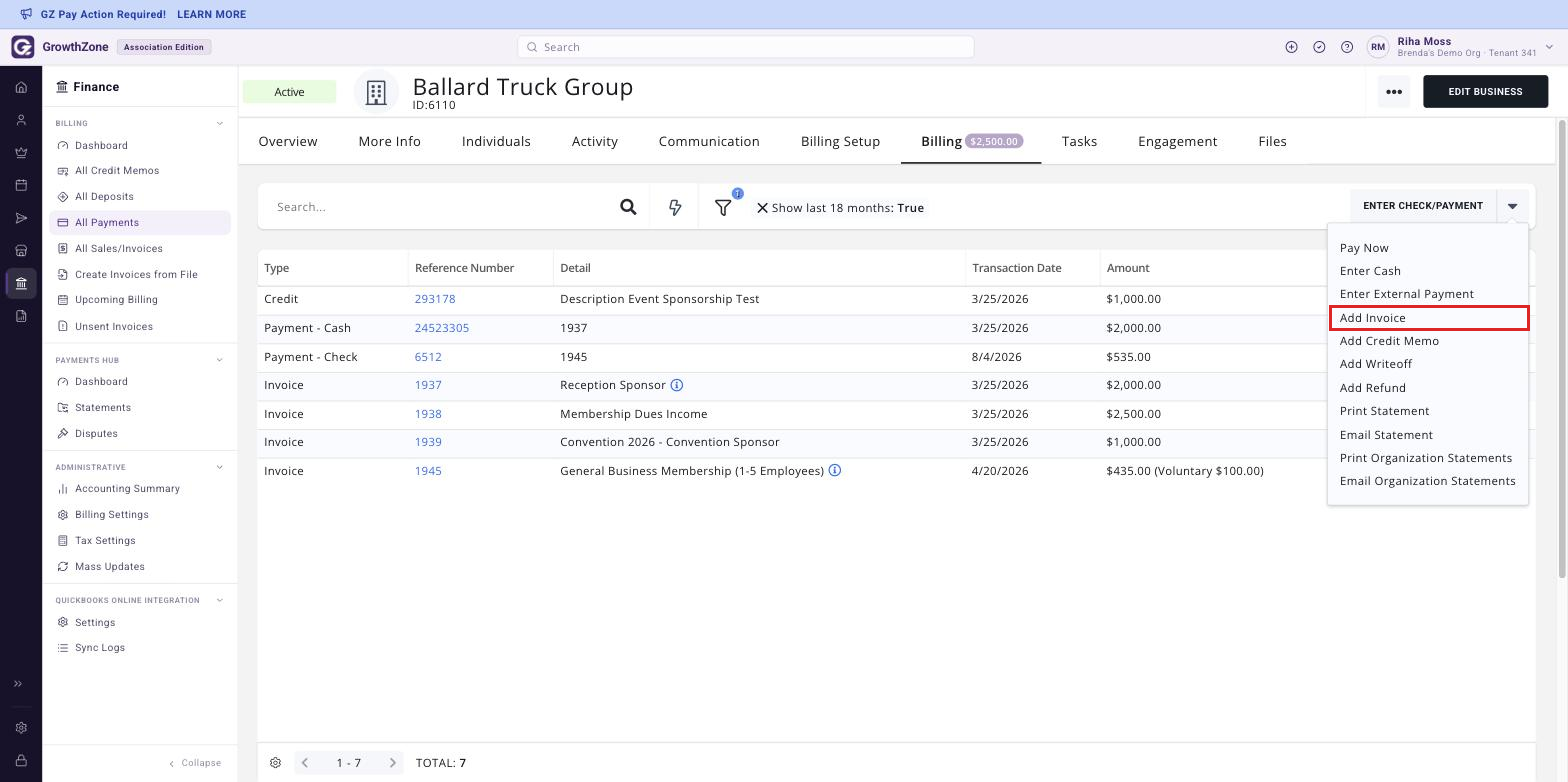Viewport: 1568px width, 782px height.
Task: Click the three-dots more options button
Action: (x=1394, y=92)
